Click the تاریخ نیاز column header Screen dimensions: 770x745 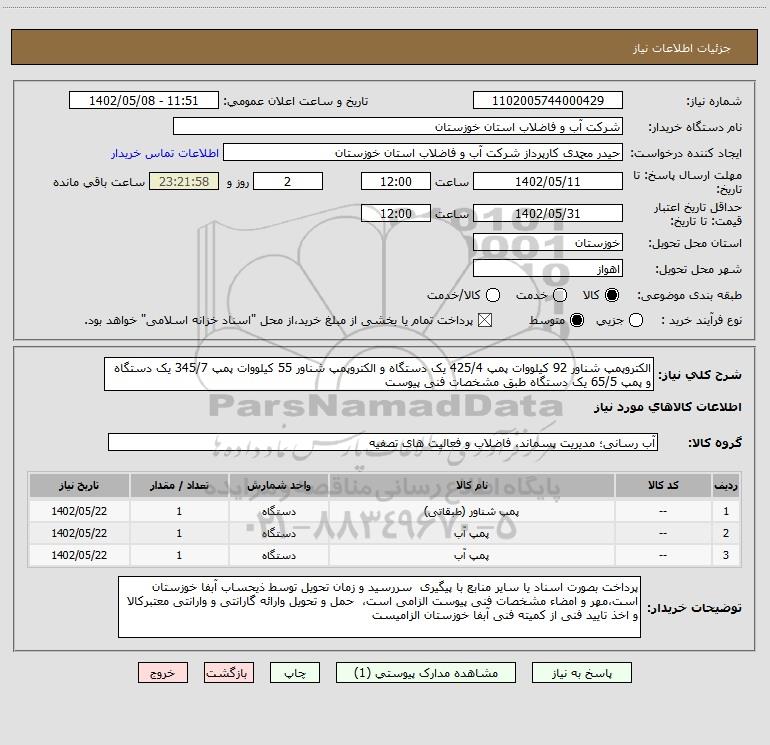coord(79,485)
